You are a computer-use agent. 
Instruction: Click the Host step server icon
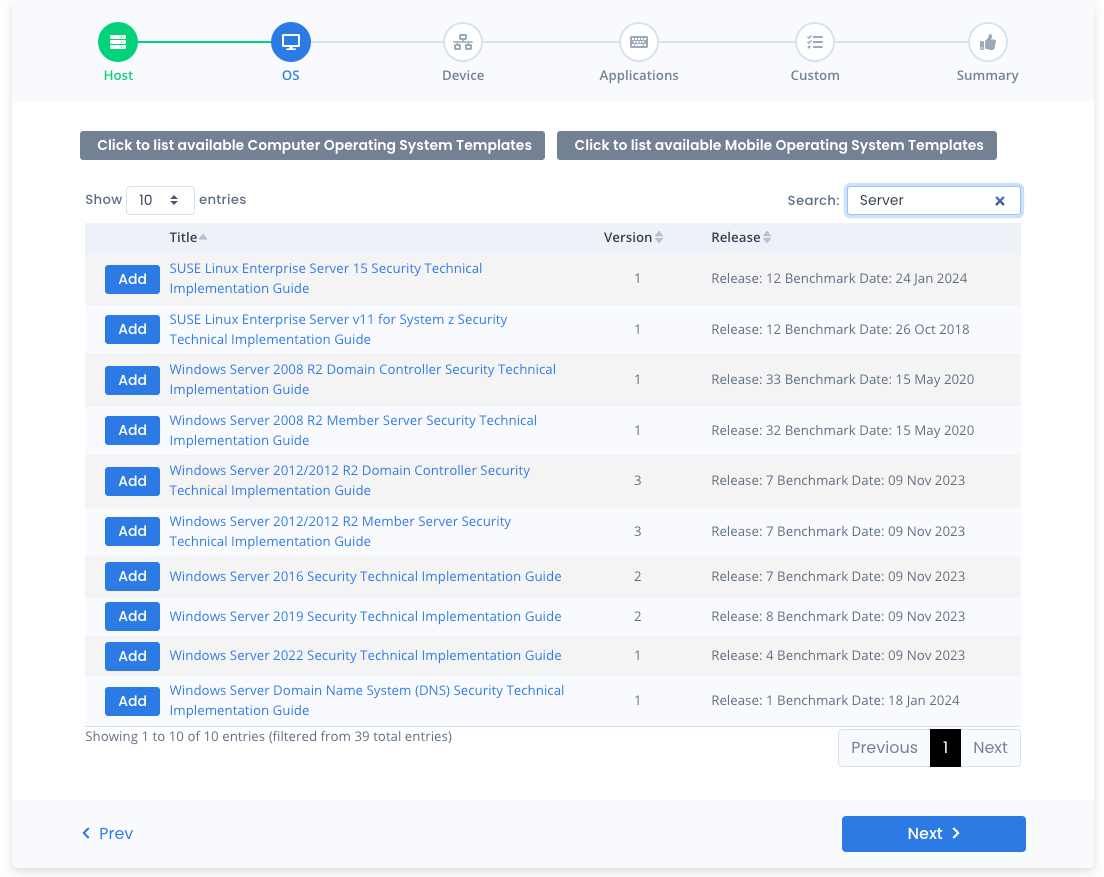pyautogui.click(x=118, y=42)
